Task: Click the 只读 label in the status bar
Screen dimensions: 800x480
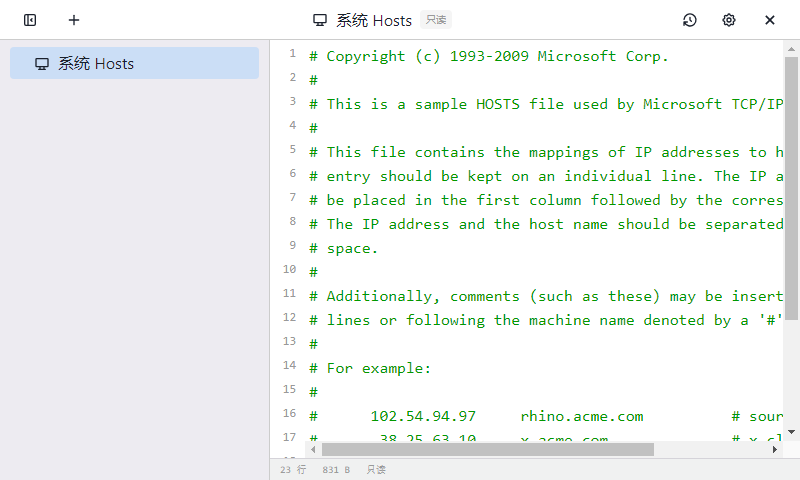Action: pos(376,469)
